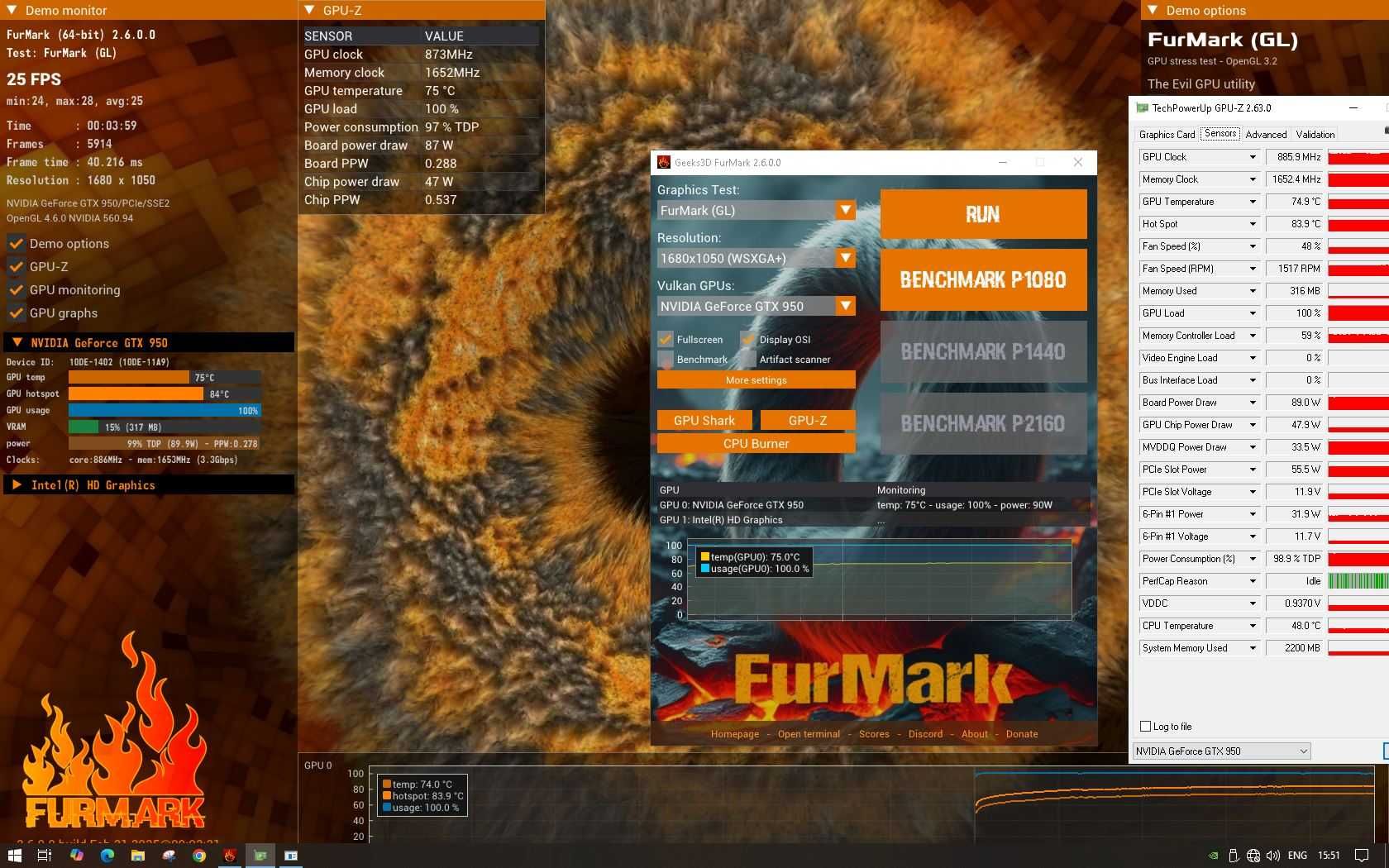Open Google Chrome from the taskbar
This screenshot has width=1389, height=868.
click(x=199, y=856)
